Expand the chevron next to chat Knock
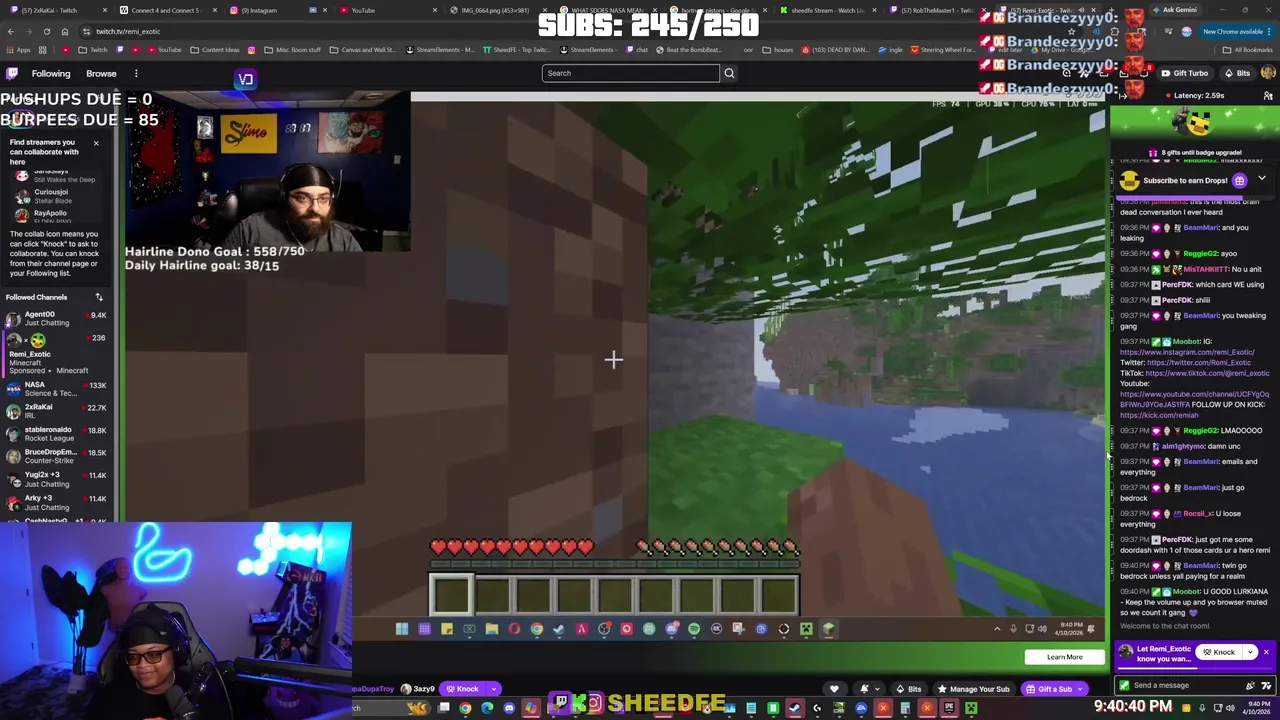This screenshot has height=720, width=1280. click(x=1250, y=652)
